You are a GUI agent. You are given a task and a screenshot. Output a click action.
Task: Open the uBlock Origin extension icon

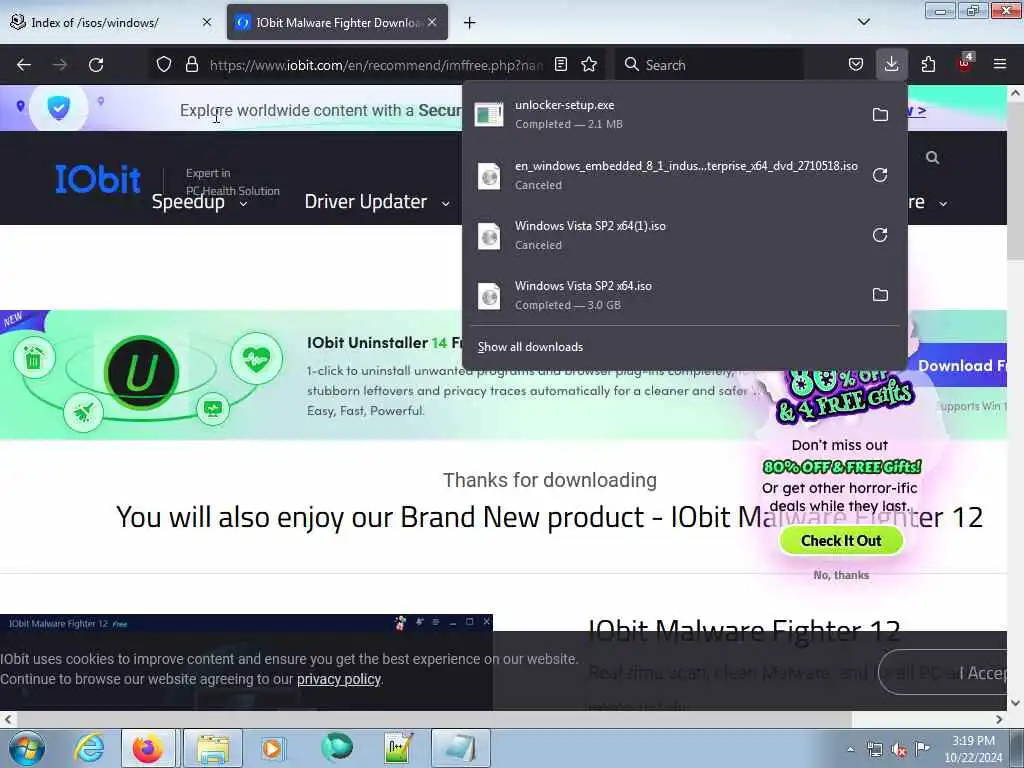[x=965, y=63]
